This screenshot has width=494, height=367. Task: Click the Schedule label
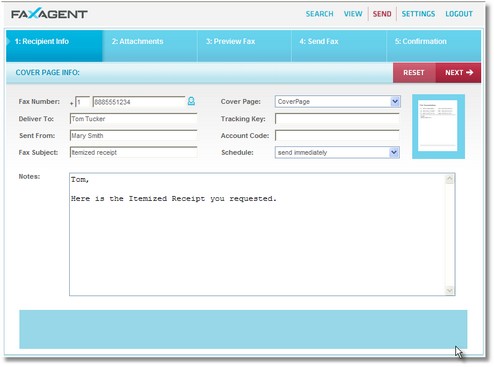pyautogui.click(x=237, y=152)
